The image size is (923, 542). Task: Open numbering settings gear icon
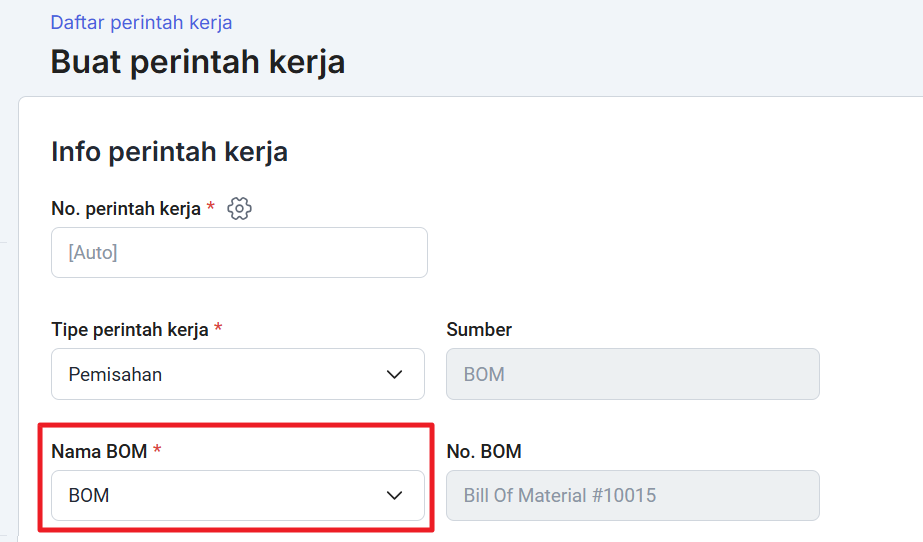[x=240, y=208]
